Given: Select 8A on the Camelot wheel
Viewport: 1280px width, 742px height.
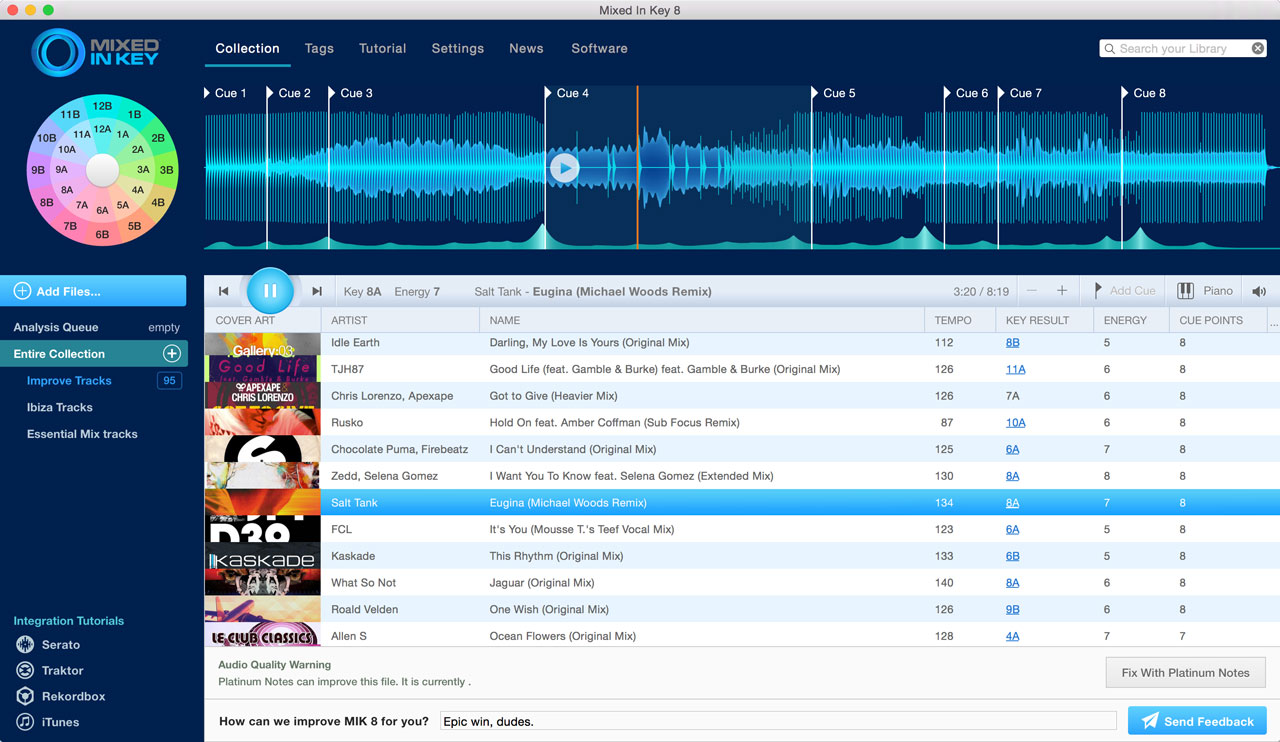Looking at the screenshot, I should (x=67, y=190).
